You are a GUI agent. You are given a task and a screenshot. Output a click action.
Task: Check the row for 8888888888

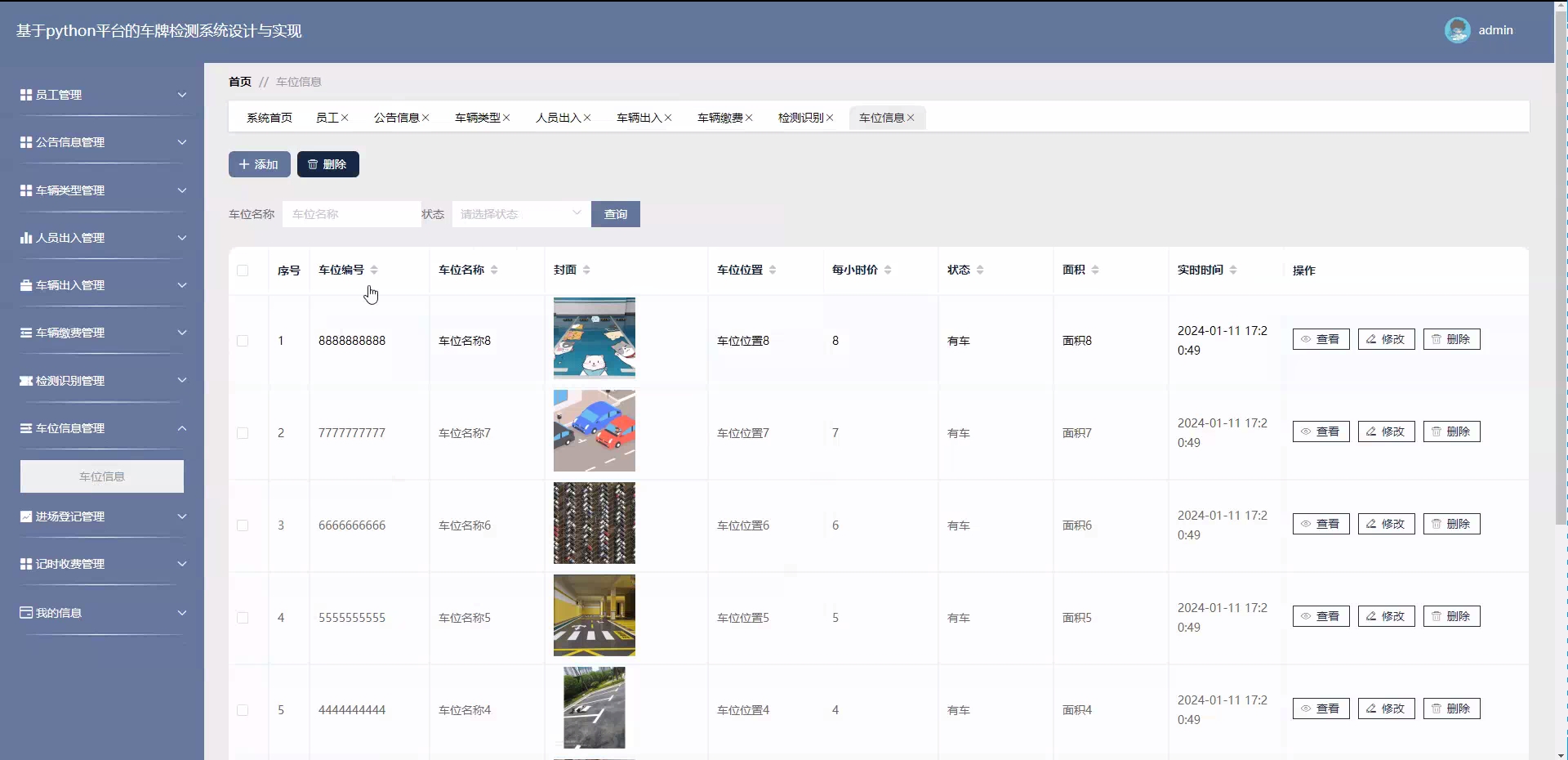[243, 341]
